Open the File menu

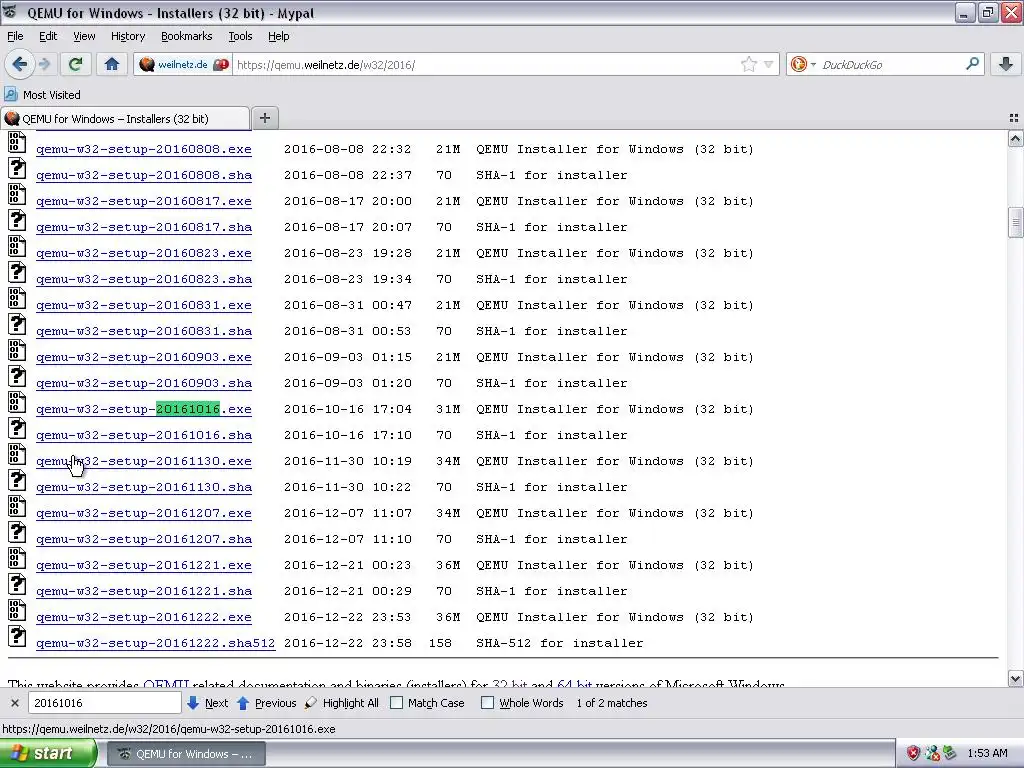coord(15,36)
